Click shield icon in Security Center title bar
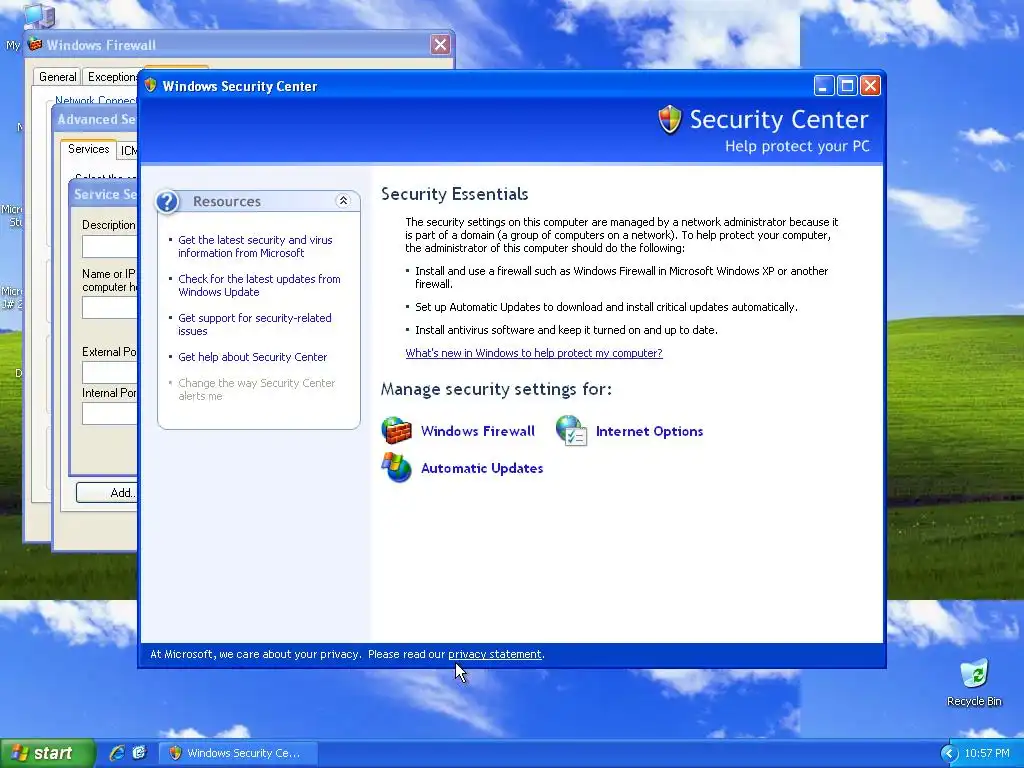The image size is (1024, 768). tap(151, 86)
